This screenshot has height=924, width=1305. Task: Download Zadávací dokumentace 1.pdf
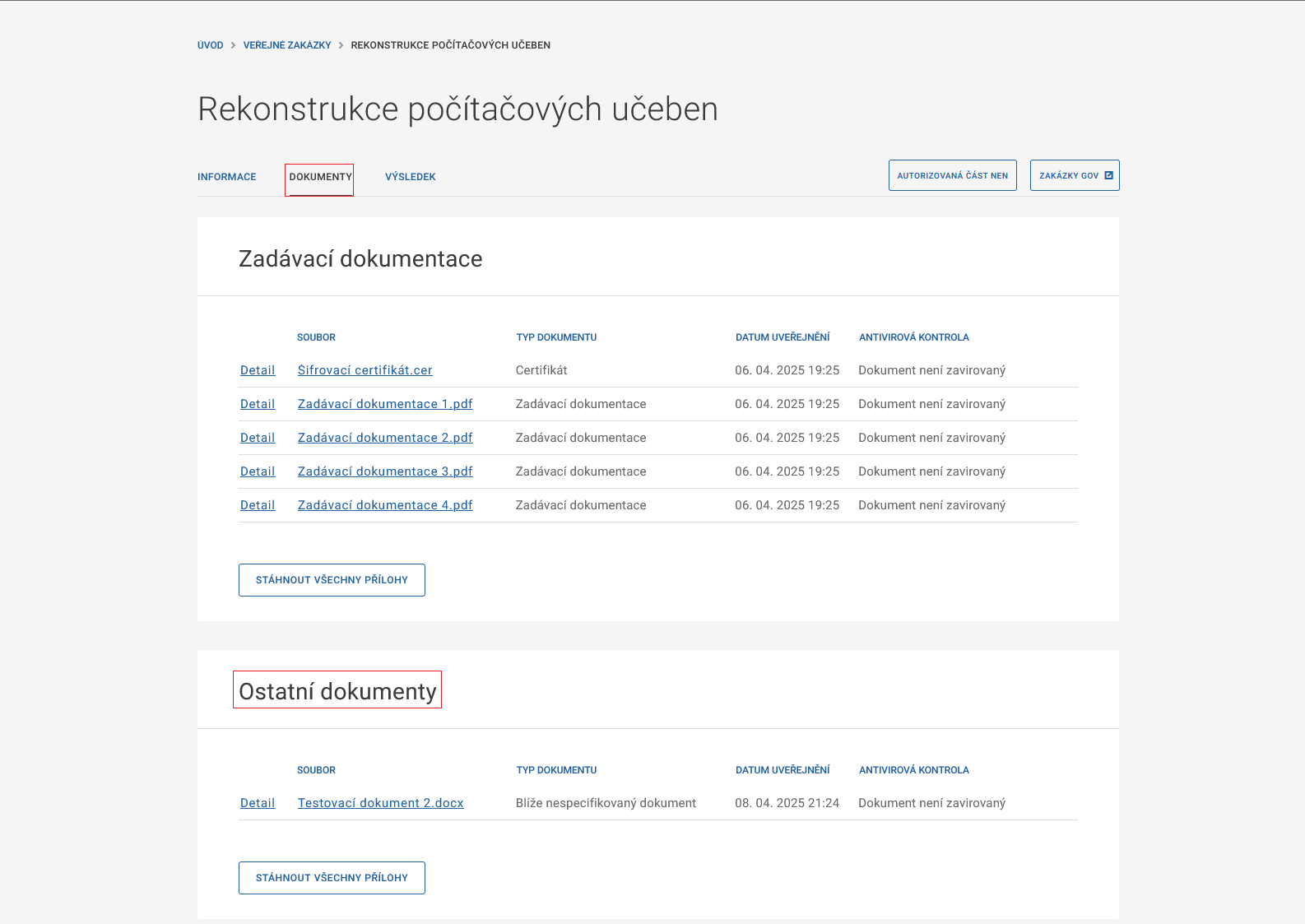pyautogui.click(x=385, y=404)
